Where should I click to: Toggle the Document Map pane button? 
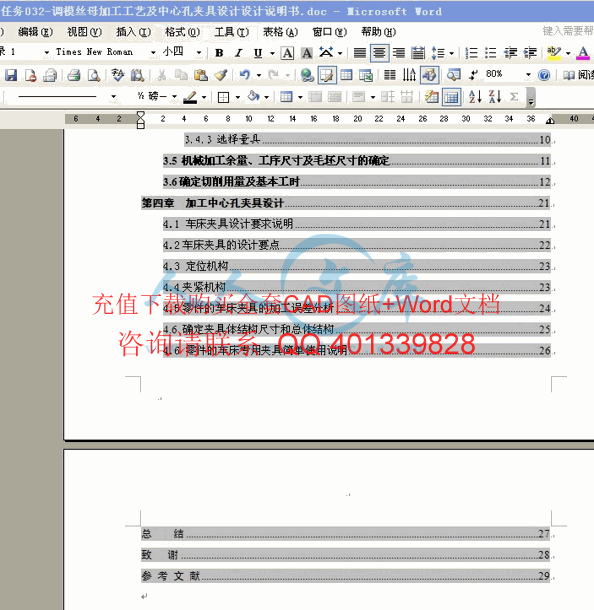(454, 75)
